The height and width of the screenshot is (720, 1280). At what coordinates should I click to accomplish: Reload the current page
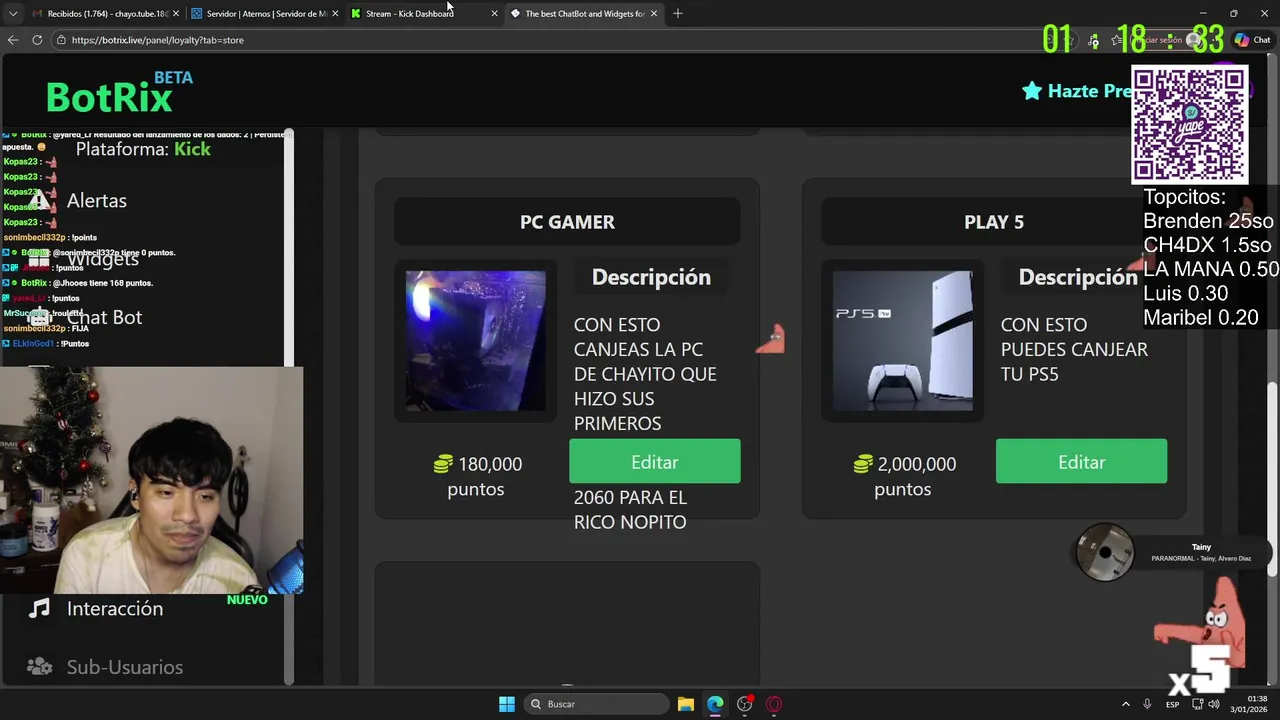pos(37,40)
